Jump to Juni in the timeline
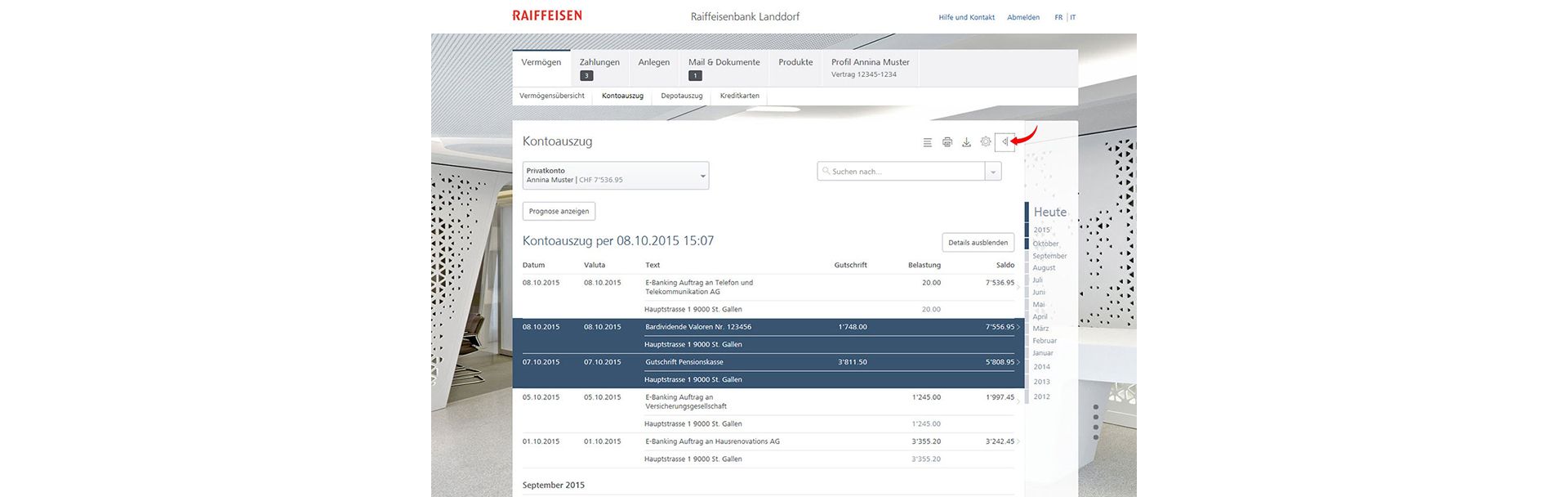Image resolution: width=1568 pixels, height=497 pixels. tap(1039, 293)
